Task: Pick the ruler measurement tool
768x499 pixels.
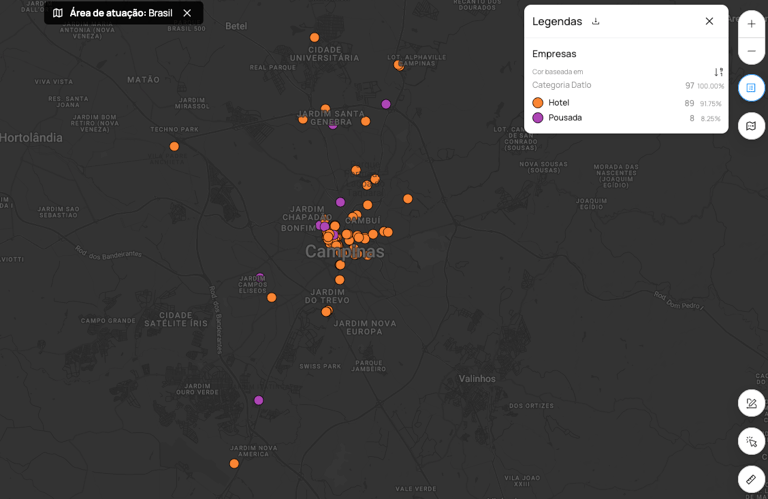Action: (x=751, y=480)
